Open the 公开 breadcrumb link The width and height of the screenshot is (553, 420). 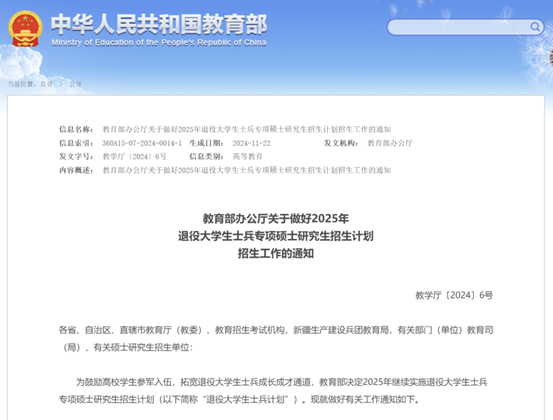pos(75,84)
